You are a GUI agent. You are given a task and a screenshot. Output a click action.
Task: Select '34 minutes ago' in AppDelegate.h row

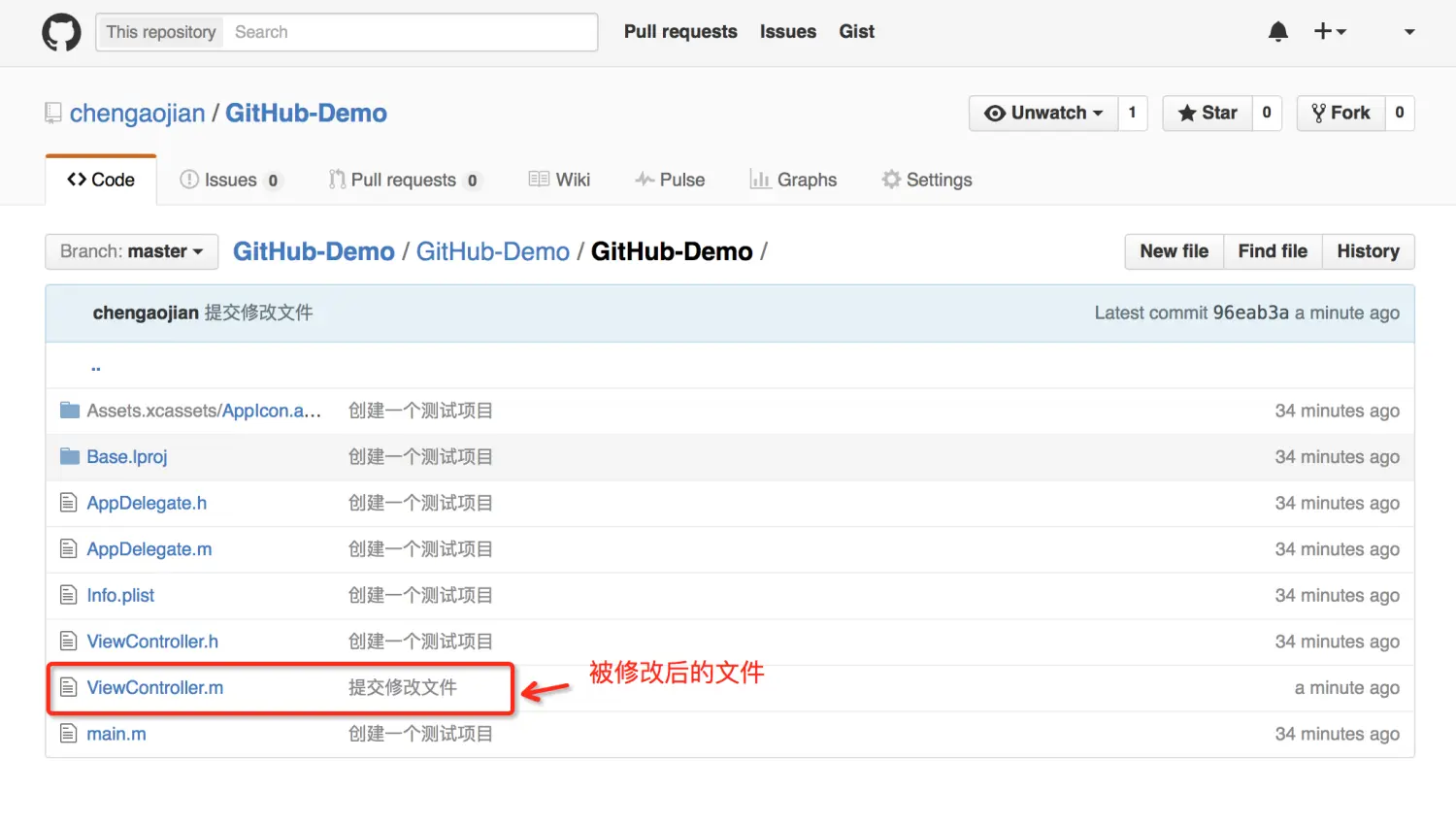tap(1338, 503)
